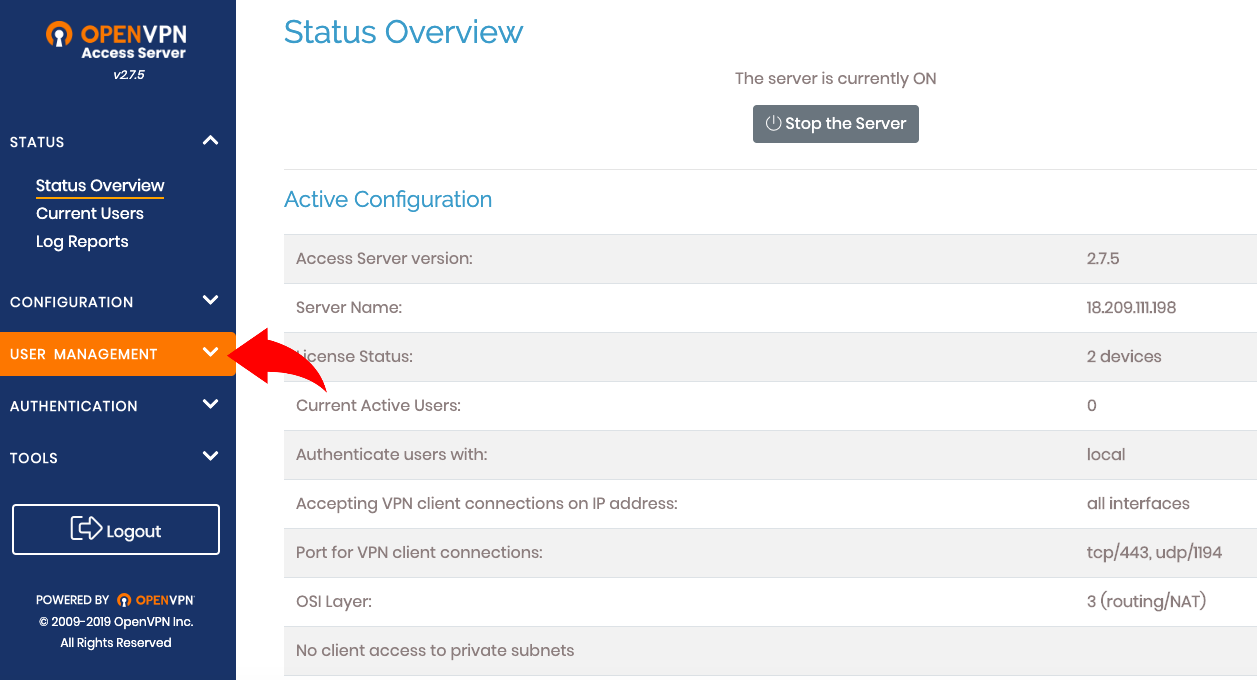Image resolution: width=1257 pixels, height=680 pixels.
Task: Select the AUTHENTICATION menu heading
Action: pyautogui.click(x=74, y=406)
